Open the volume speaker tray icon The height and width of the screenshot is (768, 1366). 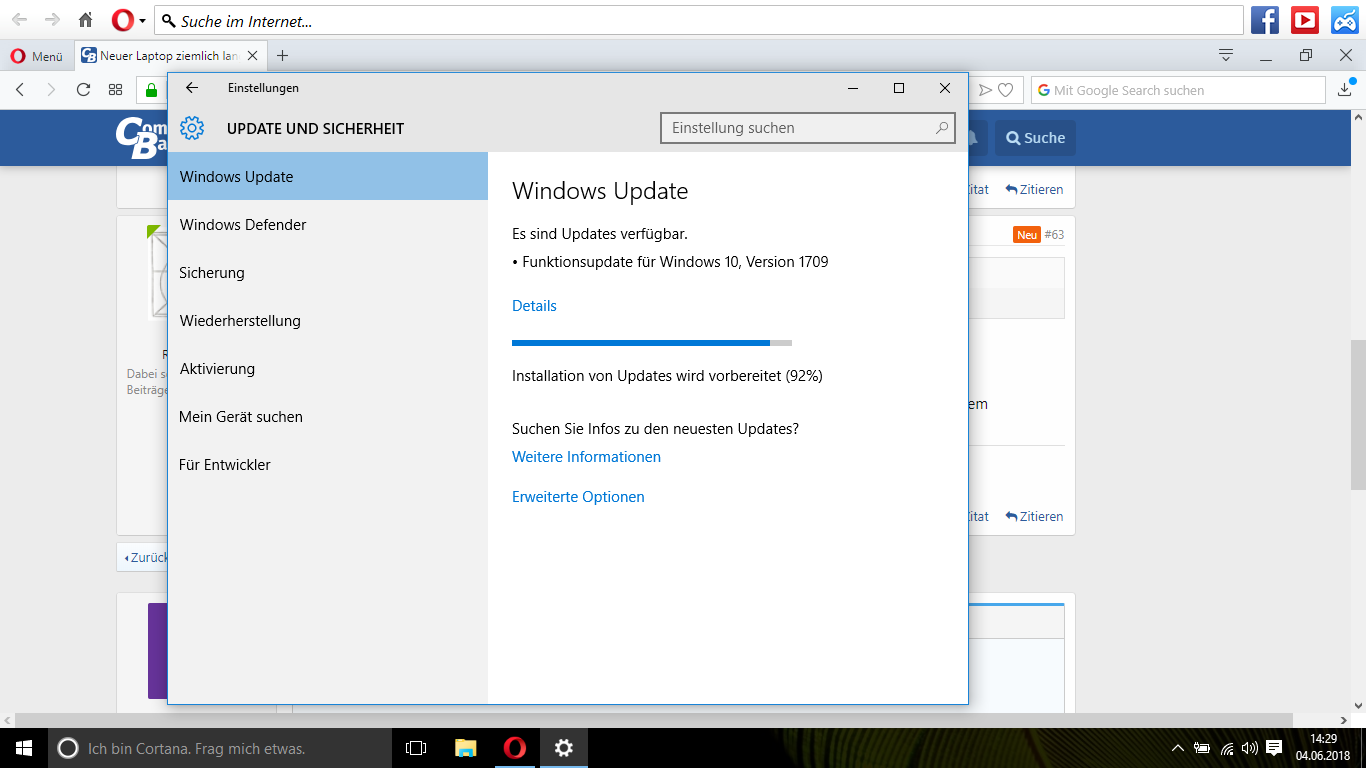click(1250, 748)
